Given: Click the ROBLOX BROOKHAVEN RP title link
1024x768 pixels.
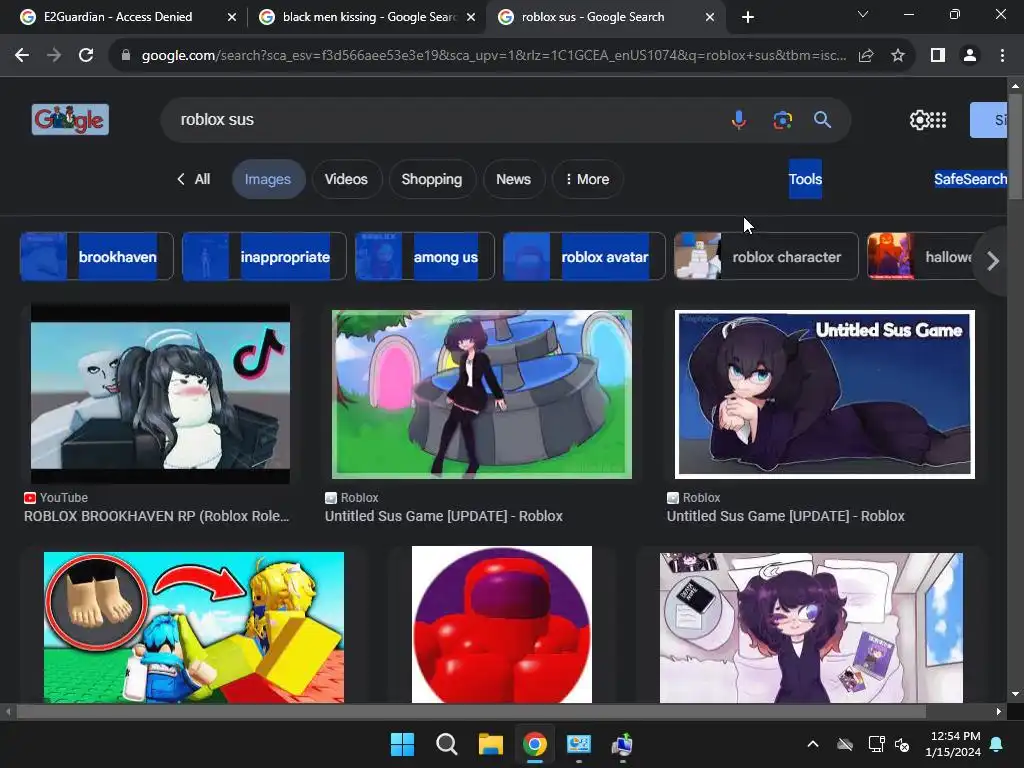Looking at the screenshot, I should (x=157, y=516).
